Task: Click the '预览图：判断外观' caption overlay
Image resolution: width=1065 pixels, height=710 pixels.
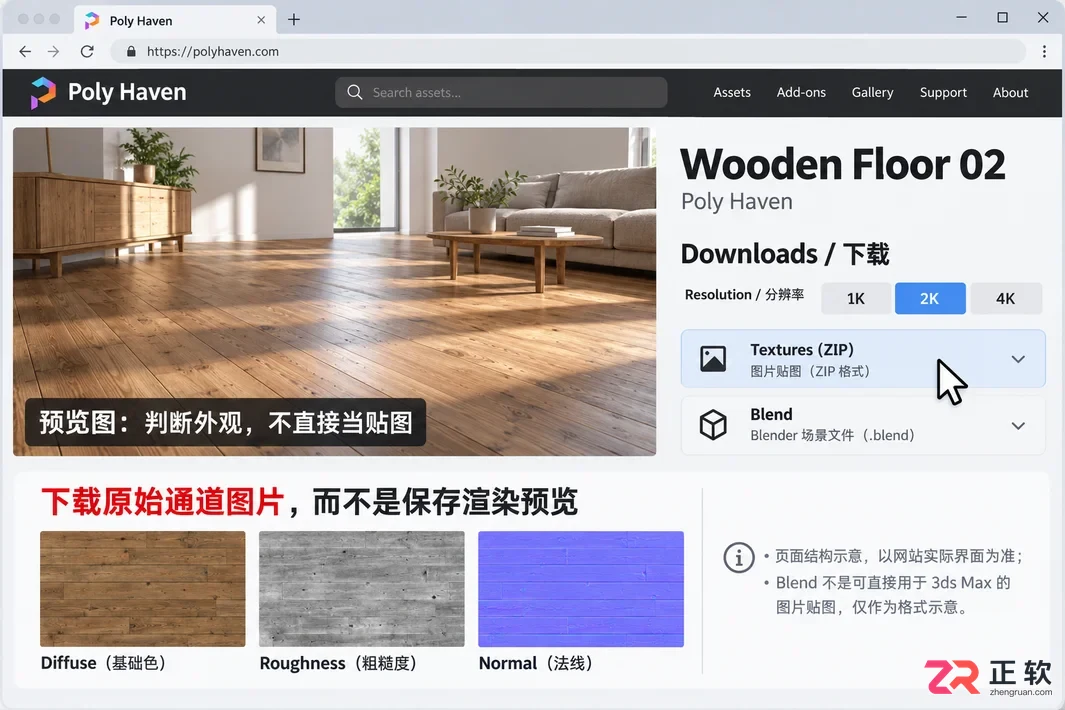Action: click(x=225, y=423)
